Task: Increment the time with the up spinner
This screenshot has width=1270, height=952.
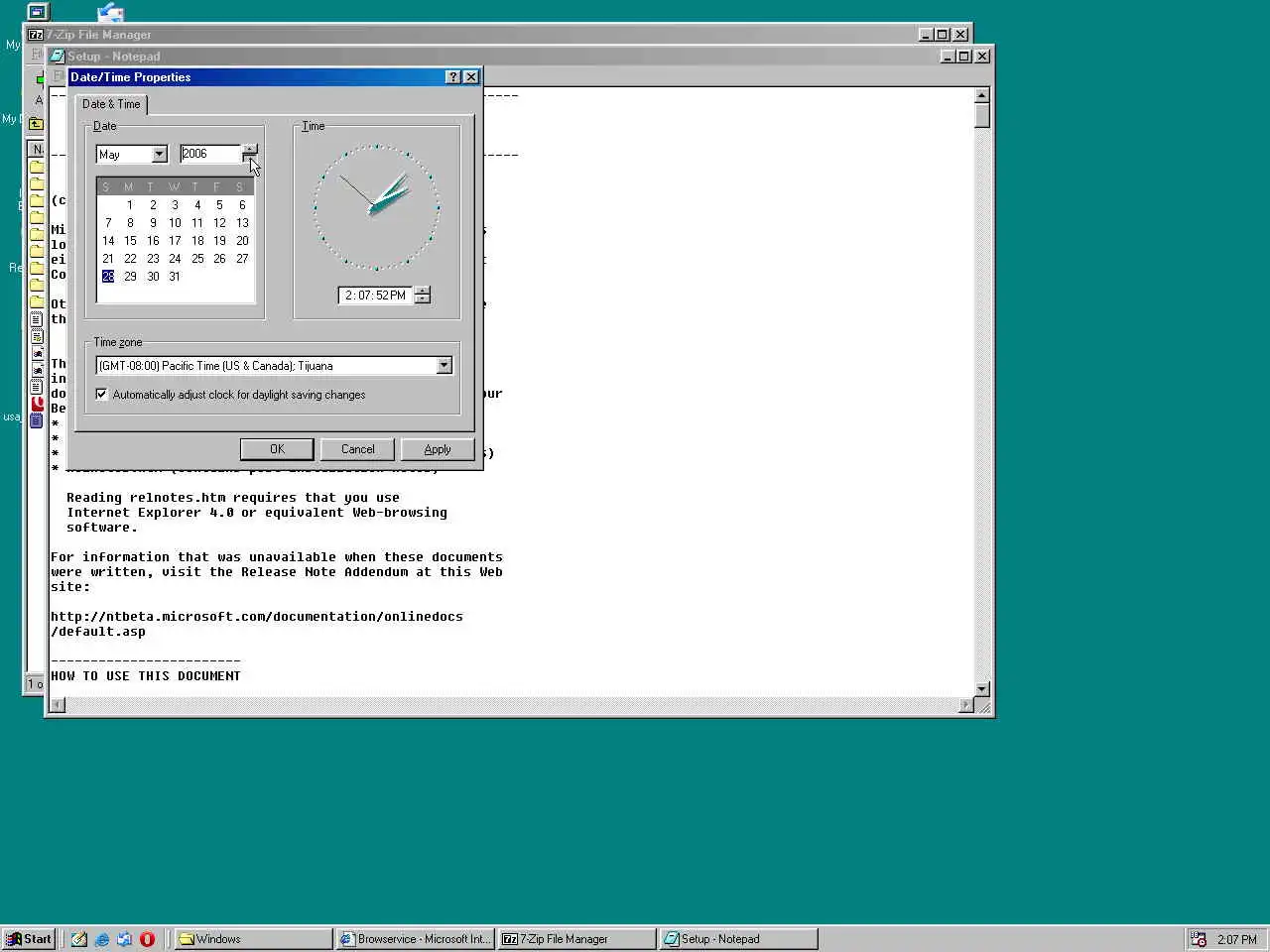Action: 423,291
